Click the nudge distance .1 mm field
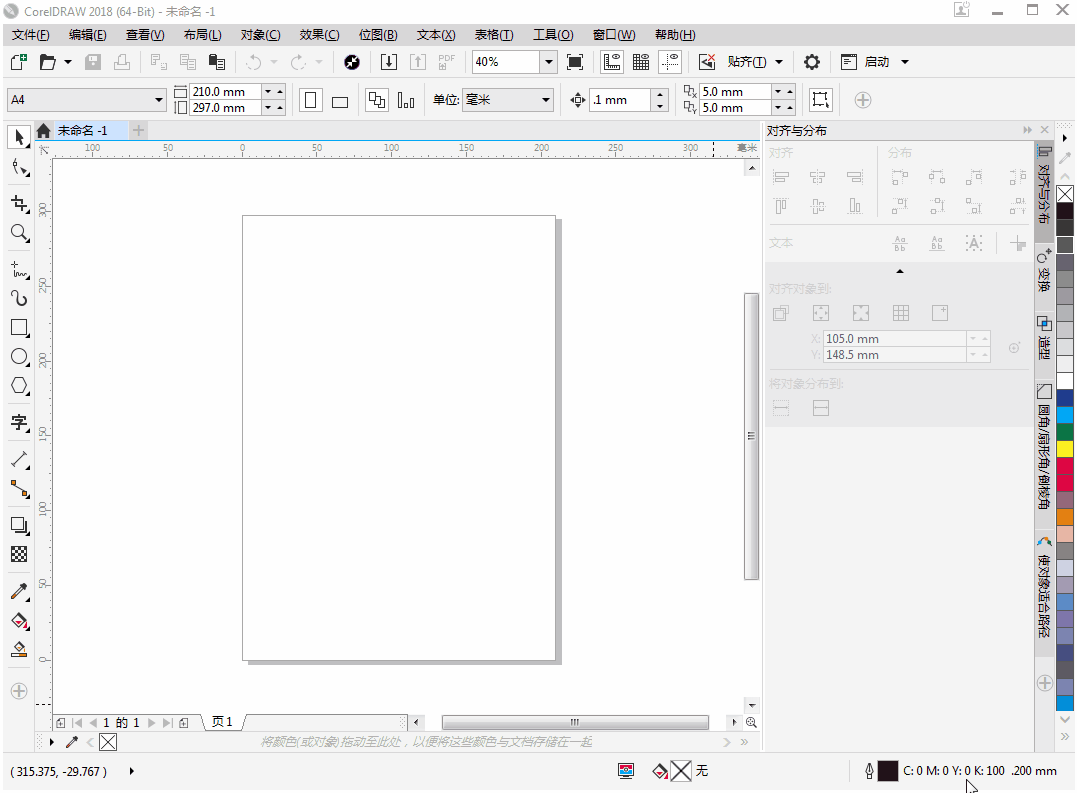The height and width of the screenshot is (793, 1077). pyautogui.click(x=619, y=100)
